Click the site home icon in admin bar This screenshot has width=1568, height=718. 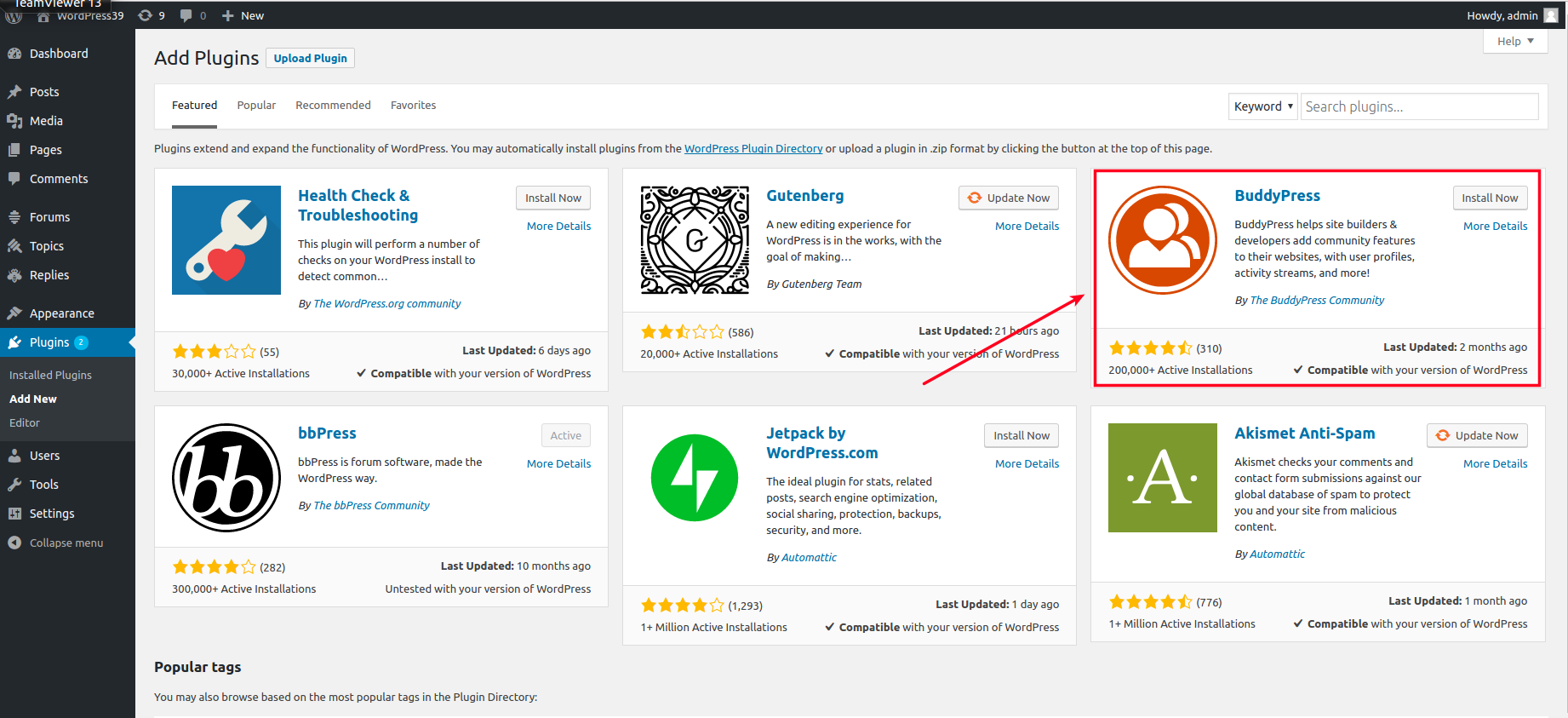click(x=43, y=16)
